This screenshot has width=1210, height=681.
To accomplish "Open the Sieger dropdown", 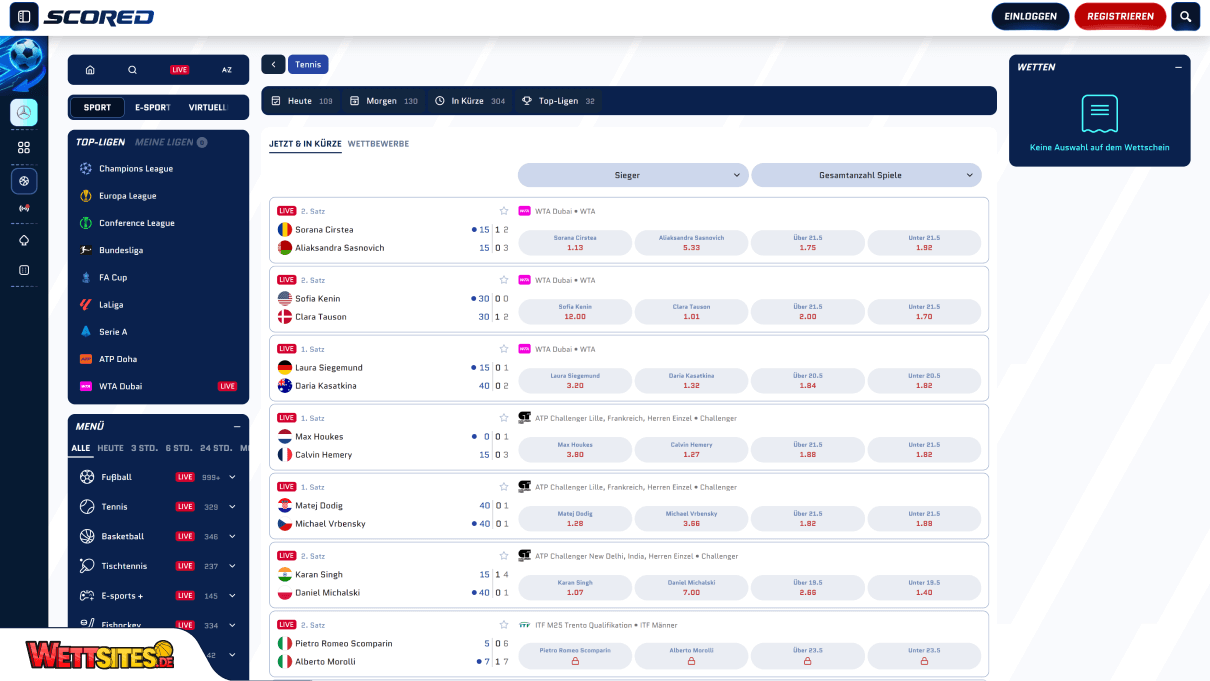I will coord(632,174).
